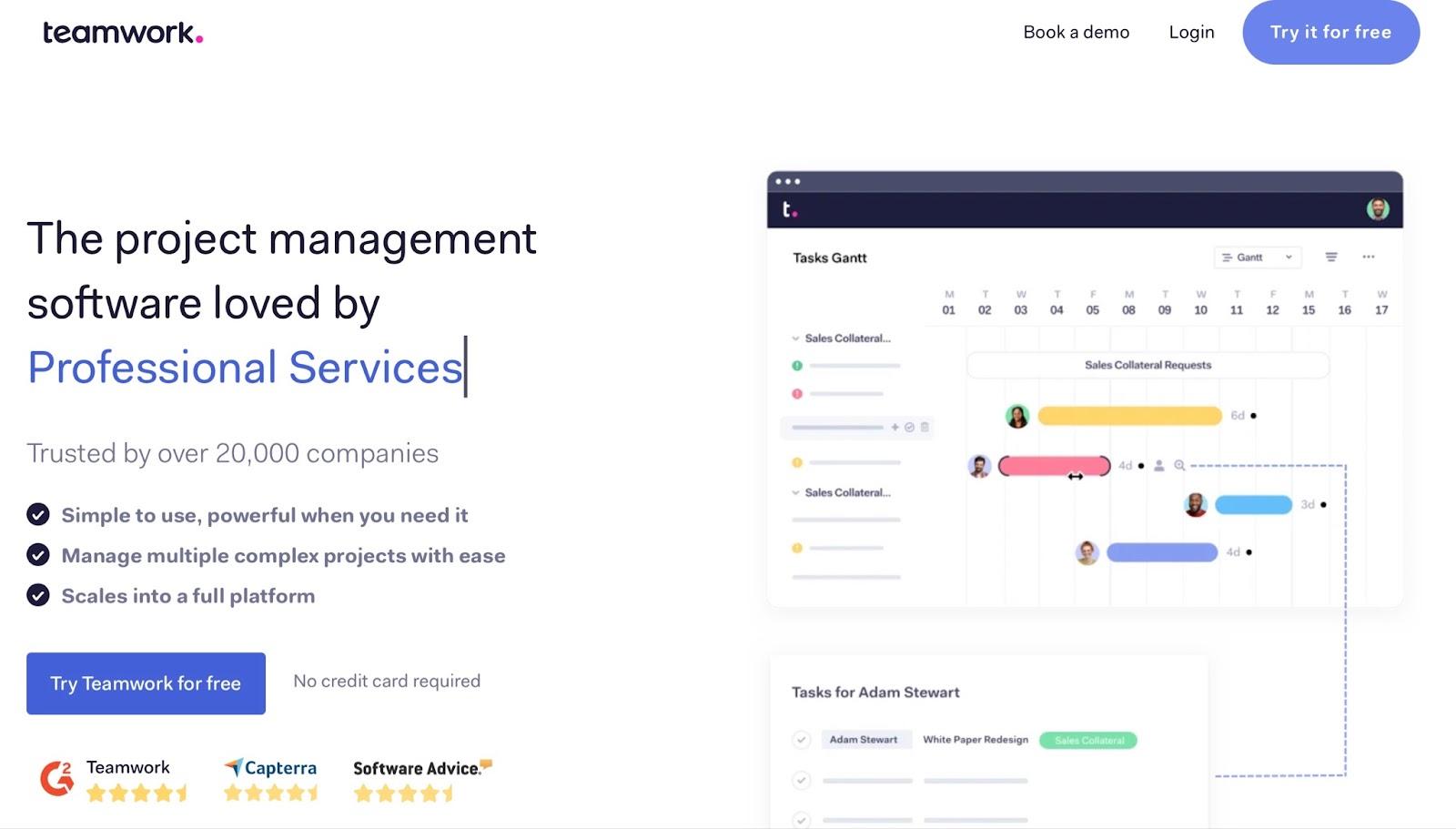Click the Tasks Gantt title
The width and height of the screenshot is (1456, 829).
click(830, 258)
